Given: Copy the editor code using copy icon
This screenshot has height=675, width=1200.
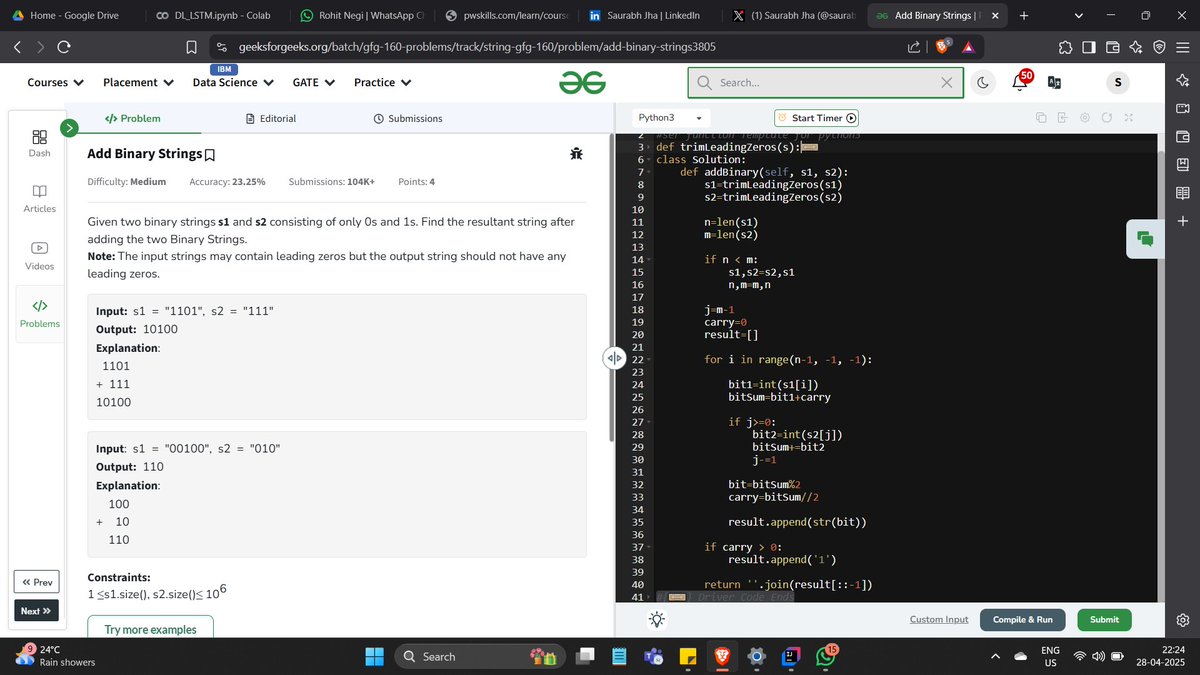Looking at the screenshot, I should [x=1041, y=118].
